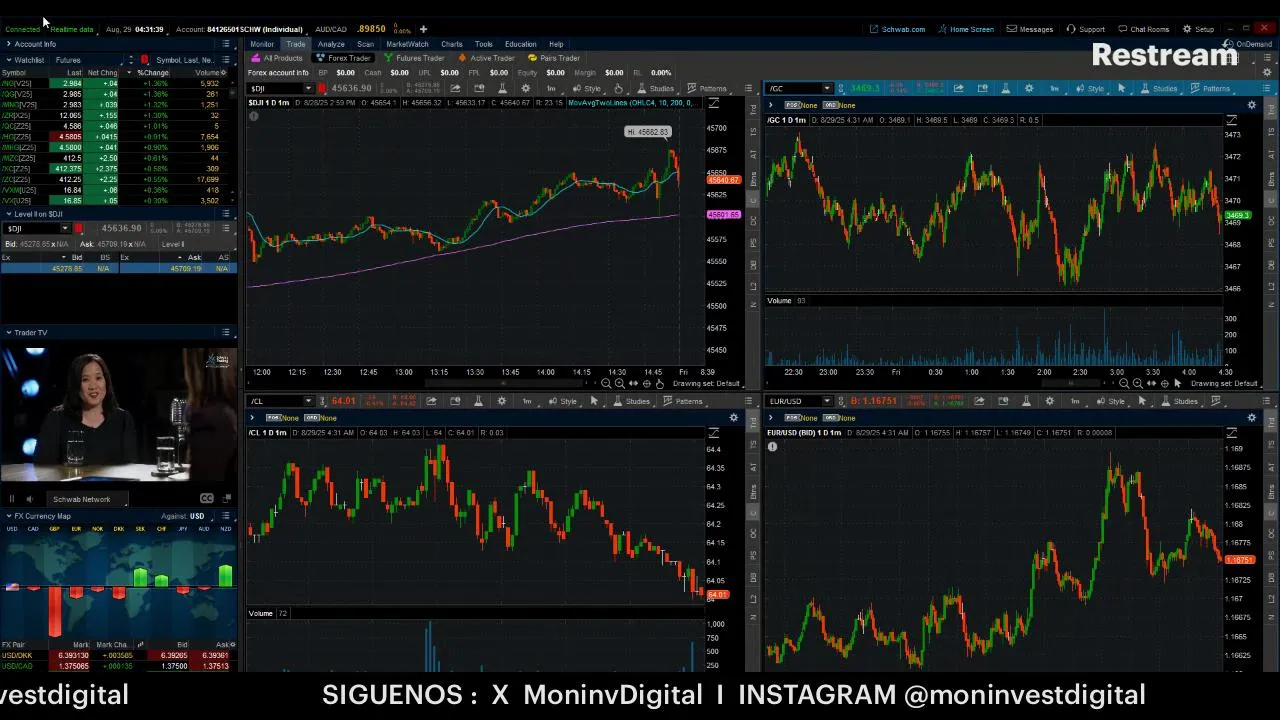Viewport: 1280px width, 720px height.
Task: Switch to Futures Trader sub-tab
Action: coord(413,58)
